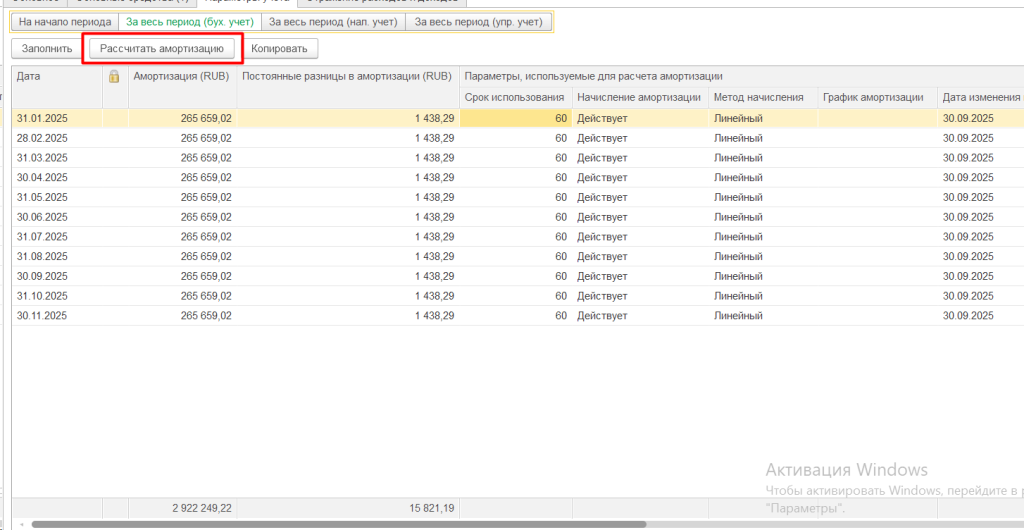Click the Амортизация (RUB) column header
The height and width of the screenshot is (530, 1024).
[182, 76]
